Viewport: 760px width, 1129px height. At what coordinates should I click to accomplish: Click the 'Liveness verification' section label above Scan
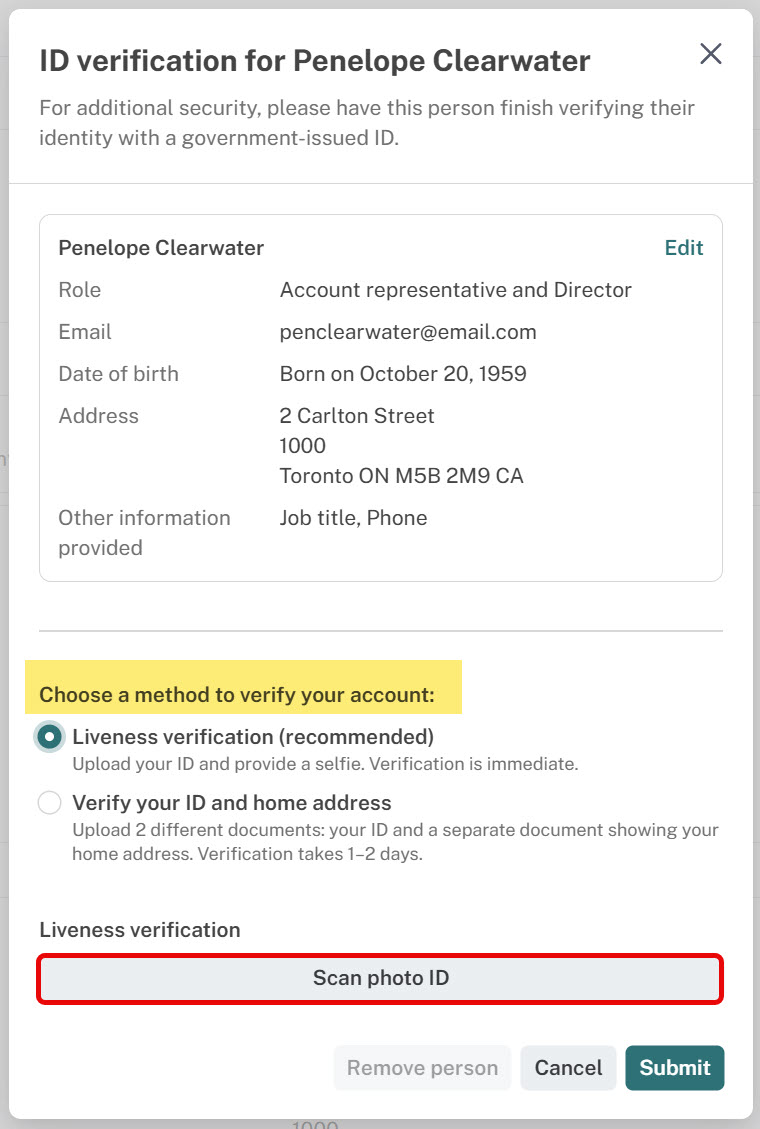140,930
